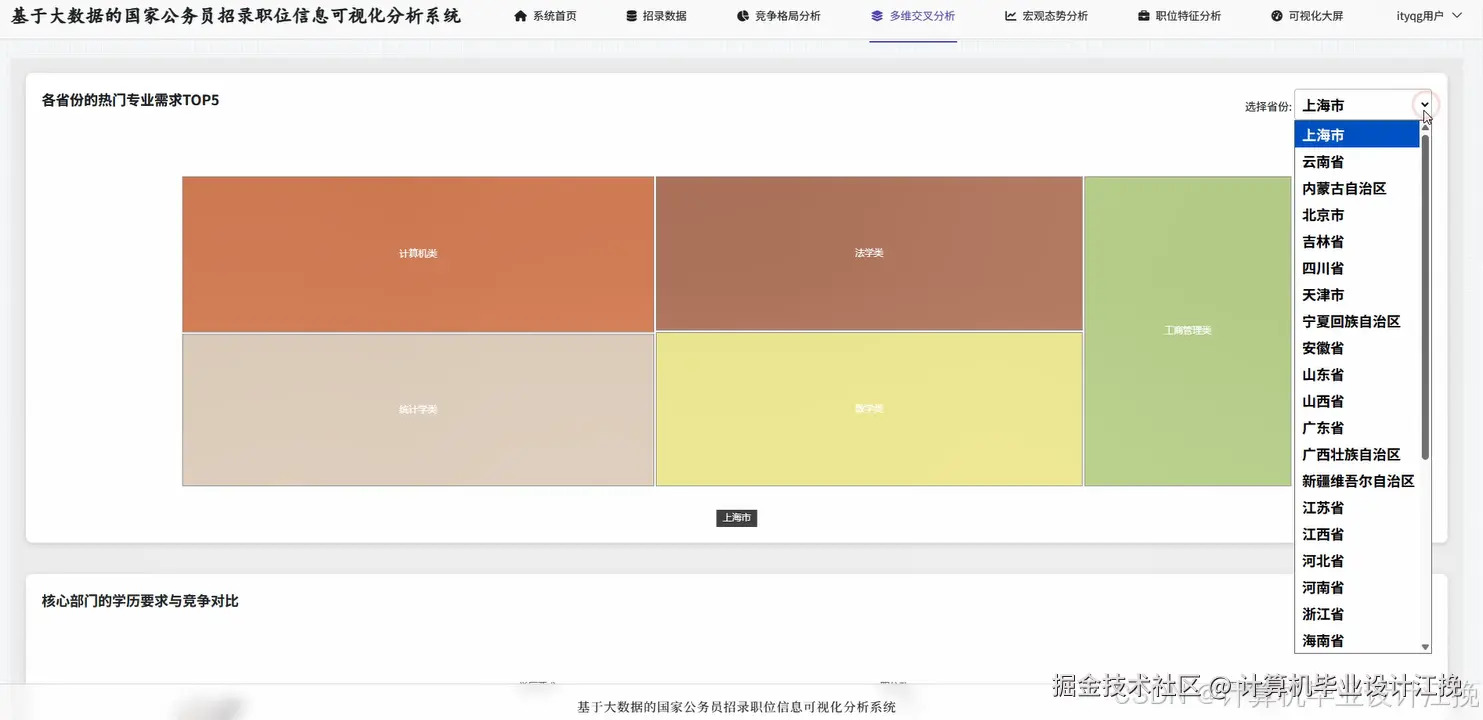Expand the ityqg用户 account menu
This screenshot has width=1483, height=720.
1429,16
